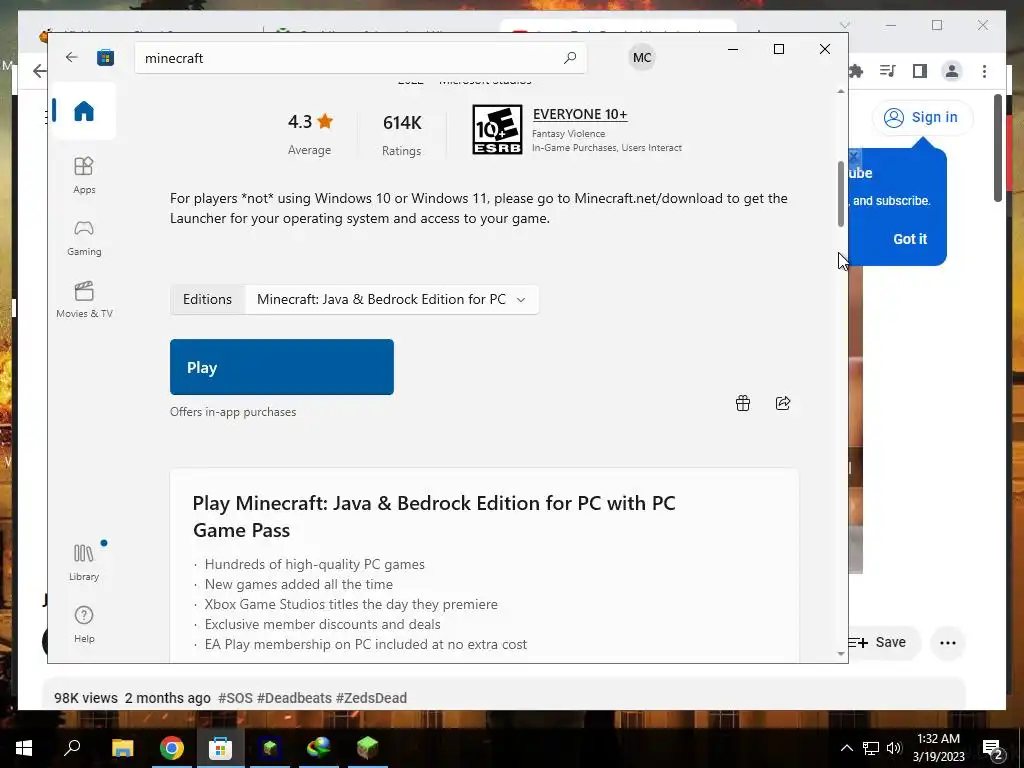Click the share icon for Minecraft
Viewport: 1024px width, 768px height.
click(783, 403)
